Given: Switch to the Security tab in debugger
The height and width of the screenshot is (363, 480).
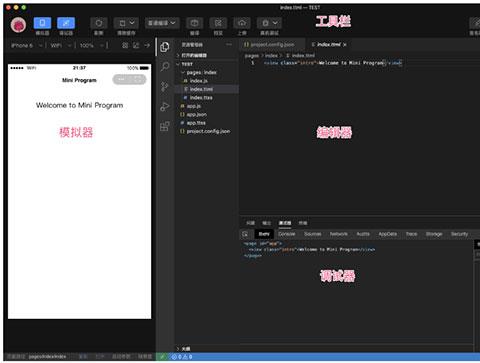Looking at the screenshot, I should [459, 234].
